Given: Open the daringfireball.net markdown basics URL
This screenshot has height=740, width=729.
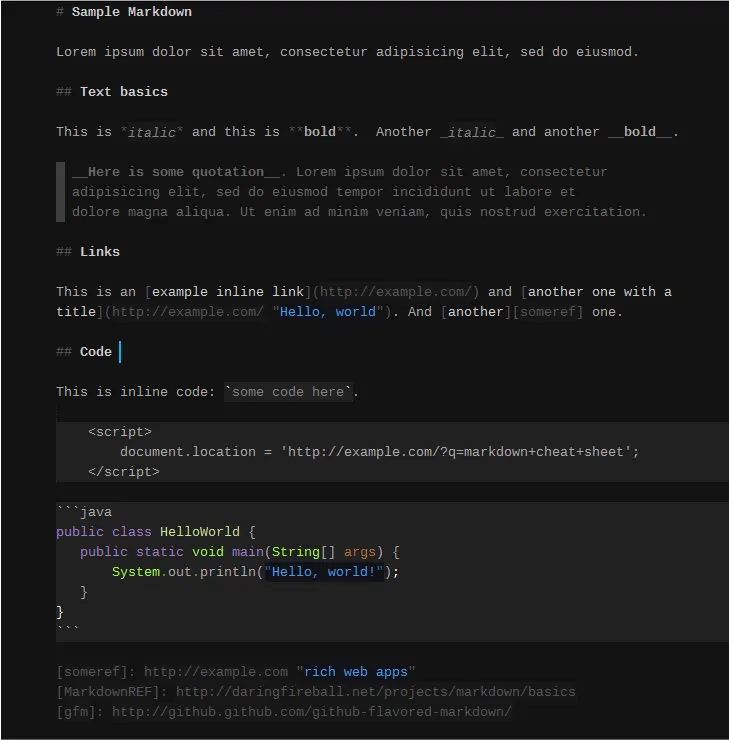Looking at the screenshot, I should pyautogui.click(x=375, y=692).
